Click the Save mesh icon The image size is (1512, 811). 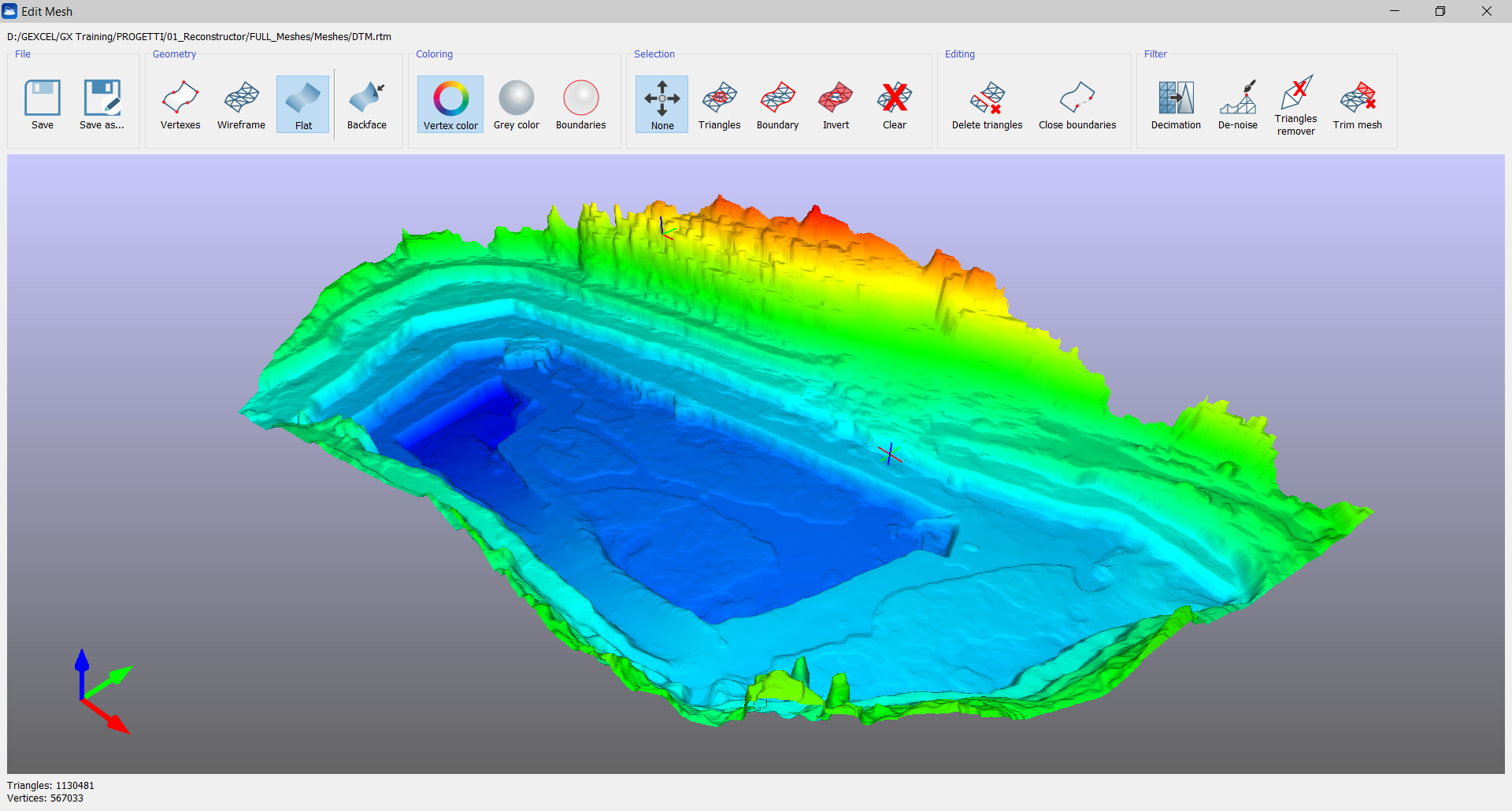click(x=43, y=104)
